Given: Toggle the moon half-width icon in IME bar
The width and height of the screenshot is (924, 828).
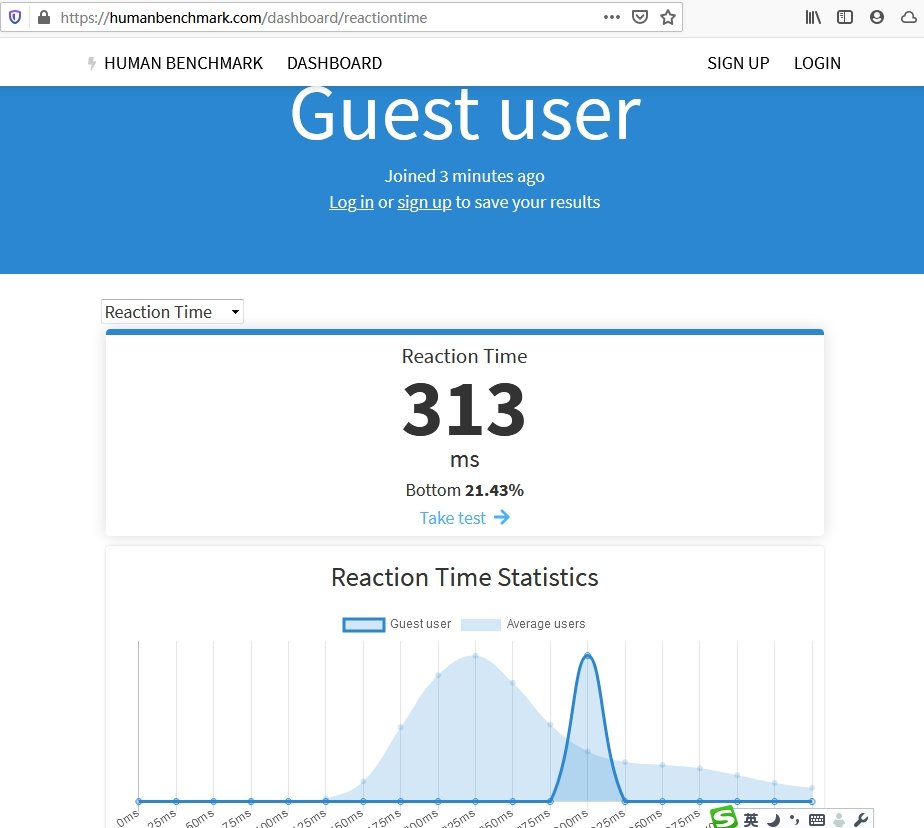Looking at the screenshot, I should coord(774,820).
